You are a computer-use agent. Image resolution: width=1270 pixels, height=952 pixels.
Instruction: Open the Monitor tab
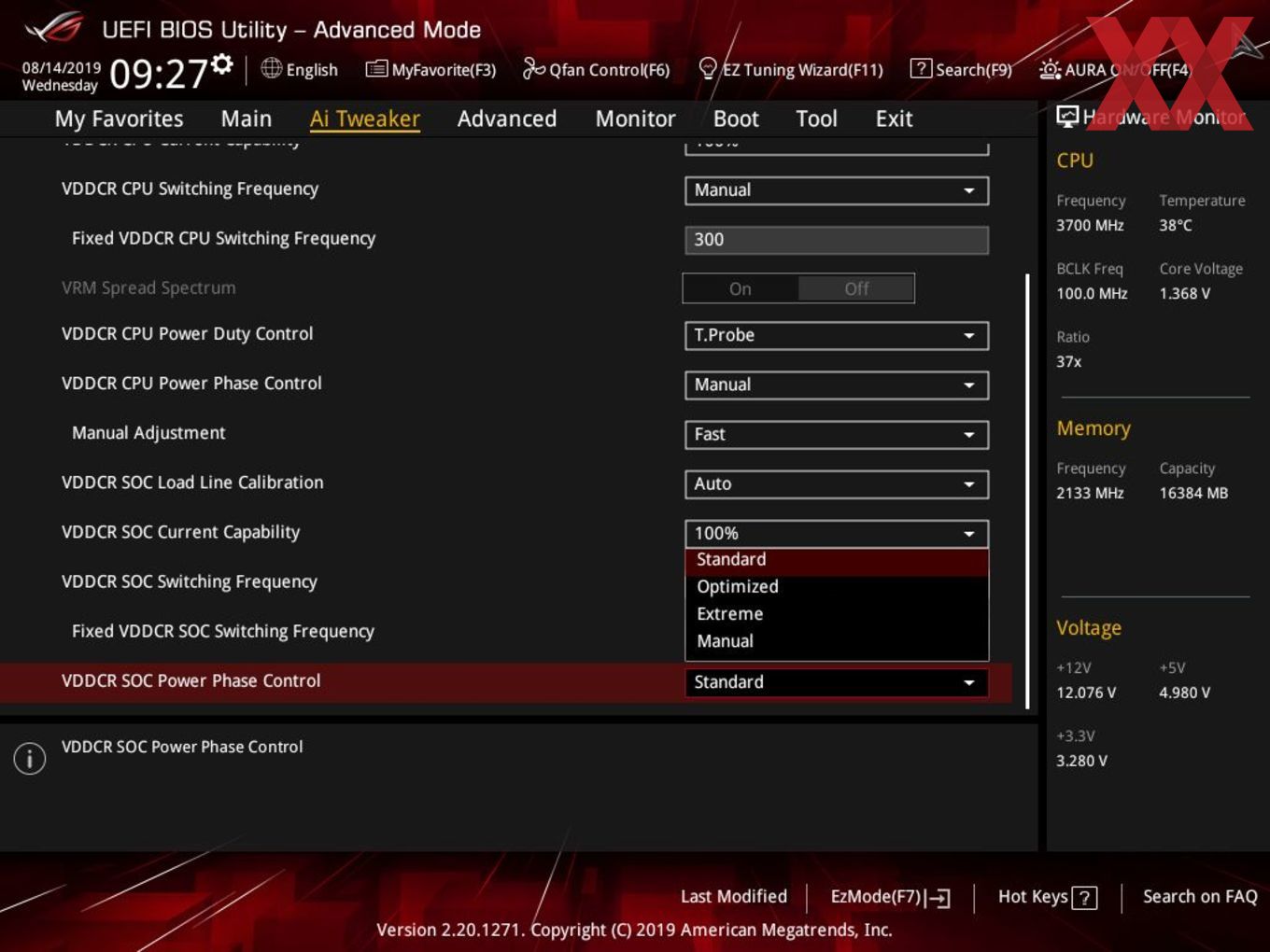(x=635, y=119)
